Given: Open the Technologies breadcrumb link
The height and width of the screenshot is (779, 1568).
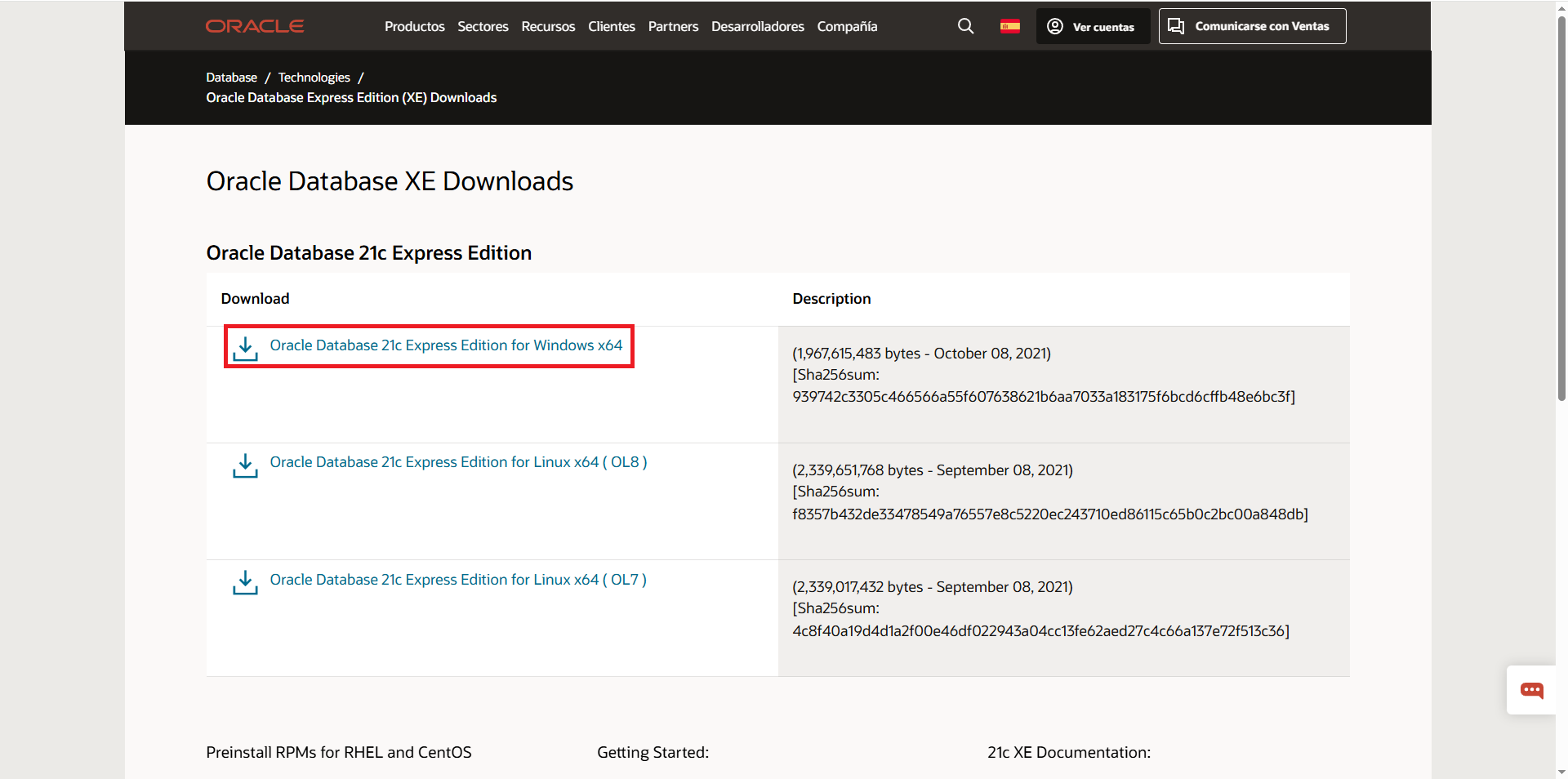Looking at the screenshot, I should [x=314, y=77].
